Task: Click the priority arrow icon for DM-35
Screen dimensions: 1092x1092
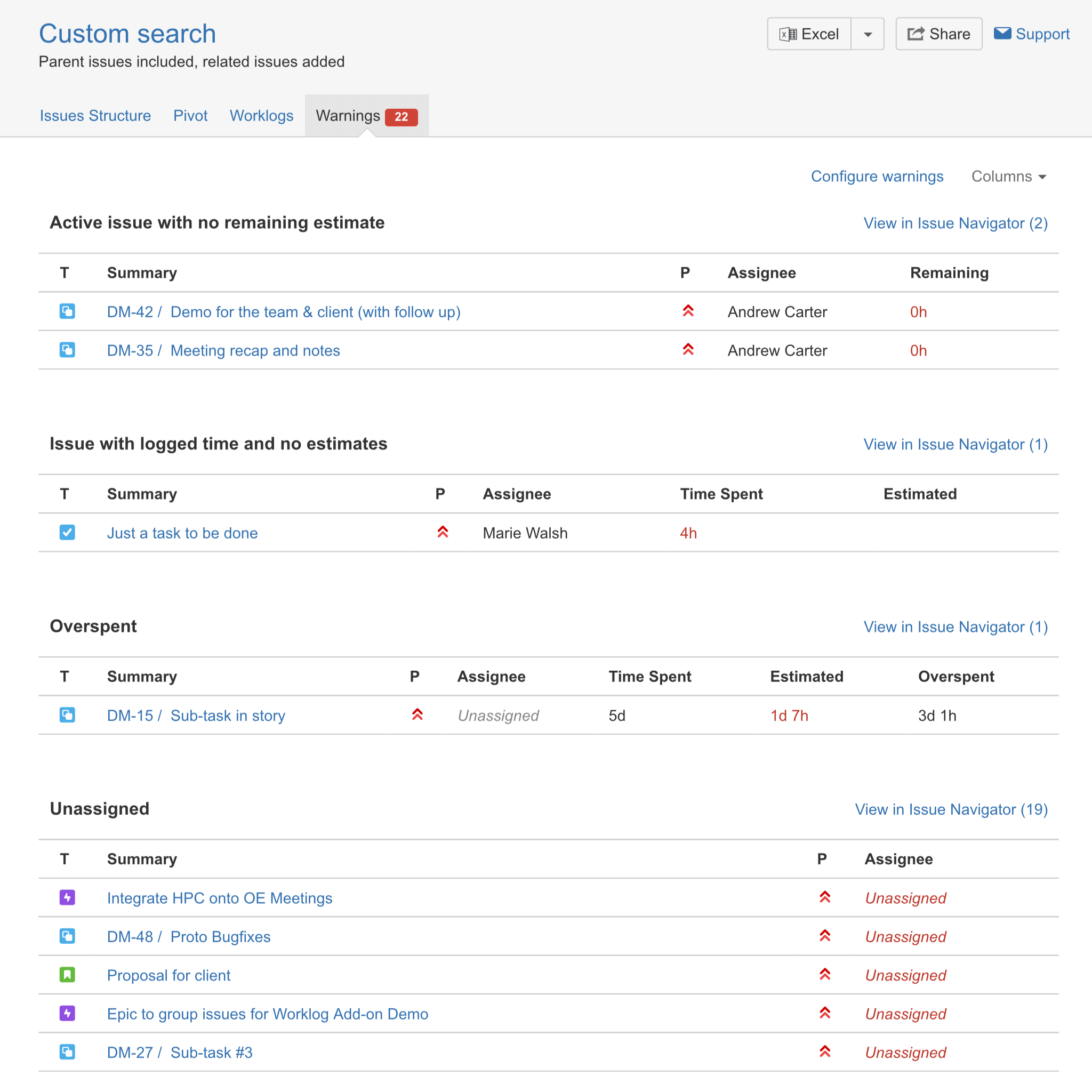Action: point(688,350)
